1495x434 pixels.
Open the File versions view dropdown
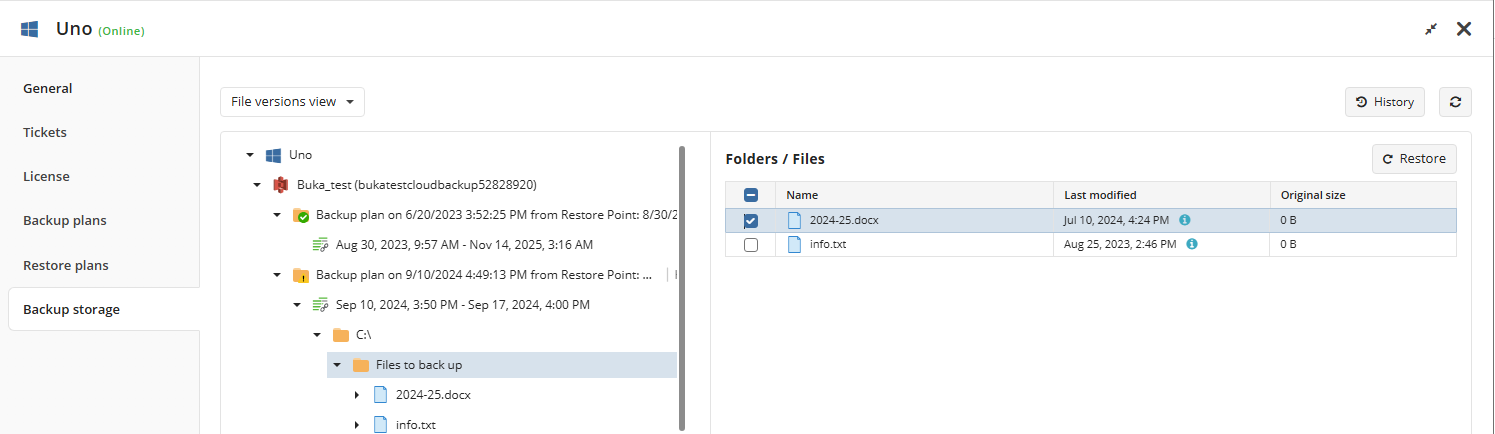[x=292, y=102]
